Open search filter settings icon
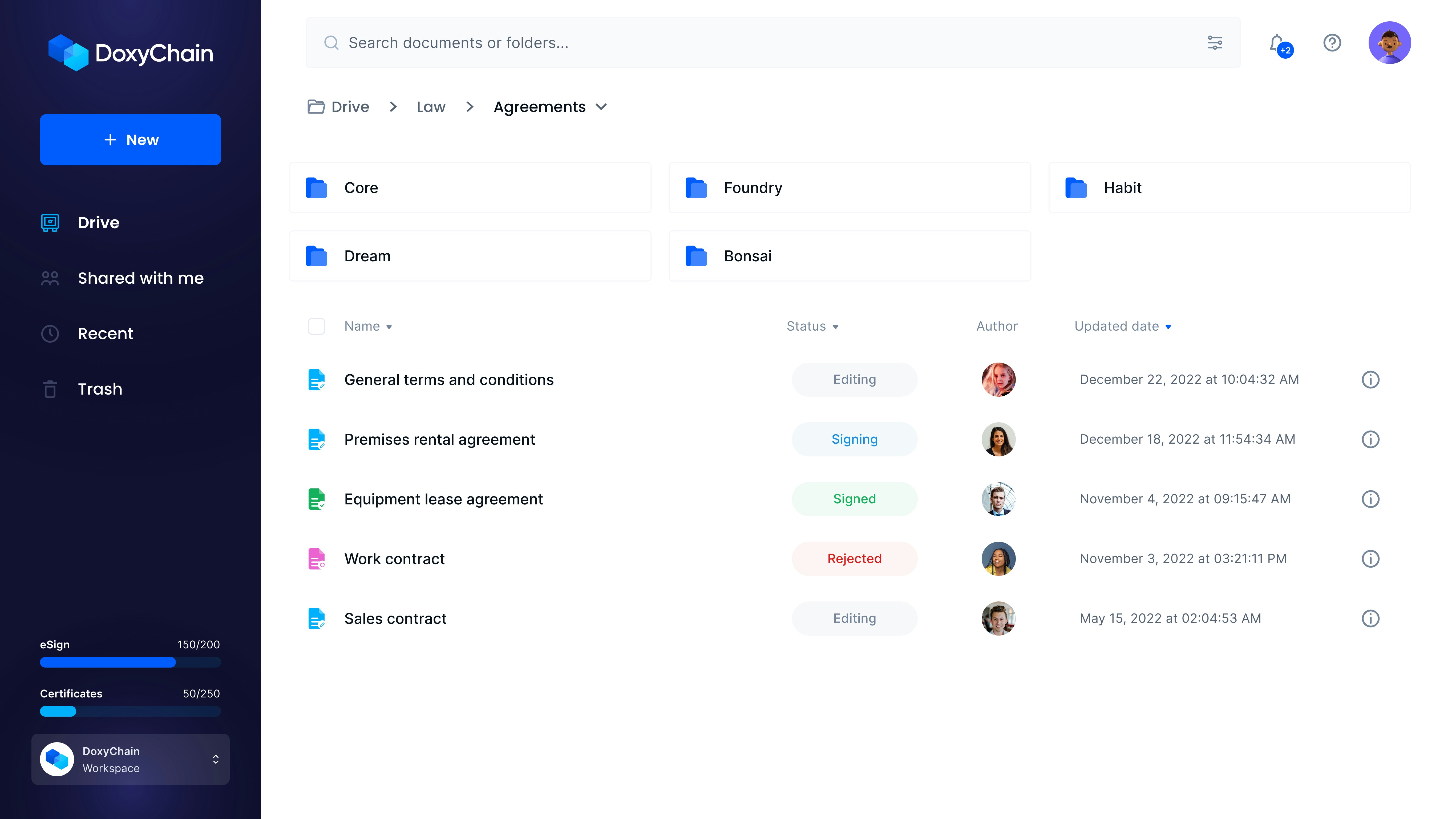This screenshot has height=819, width=1456. tap(1215, 42)
